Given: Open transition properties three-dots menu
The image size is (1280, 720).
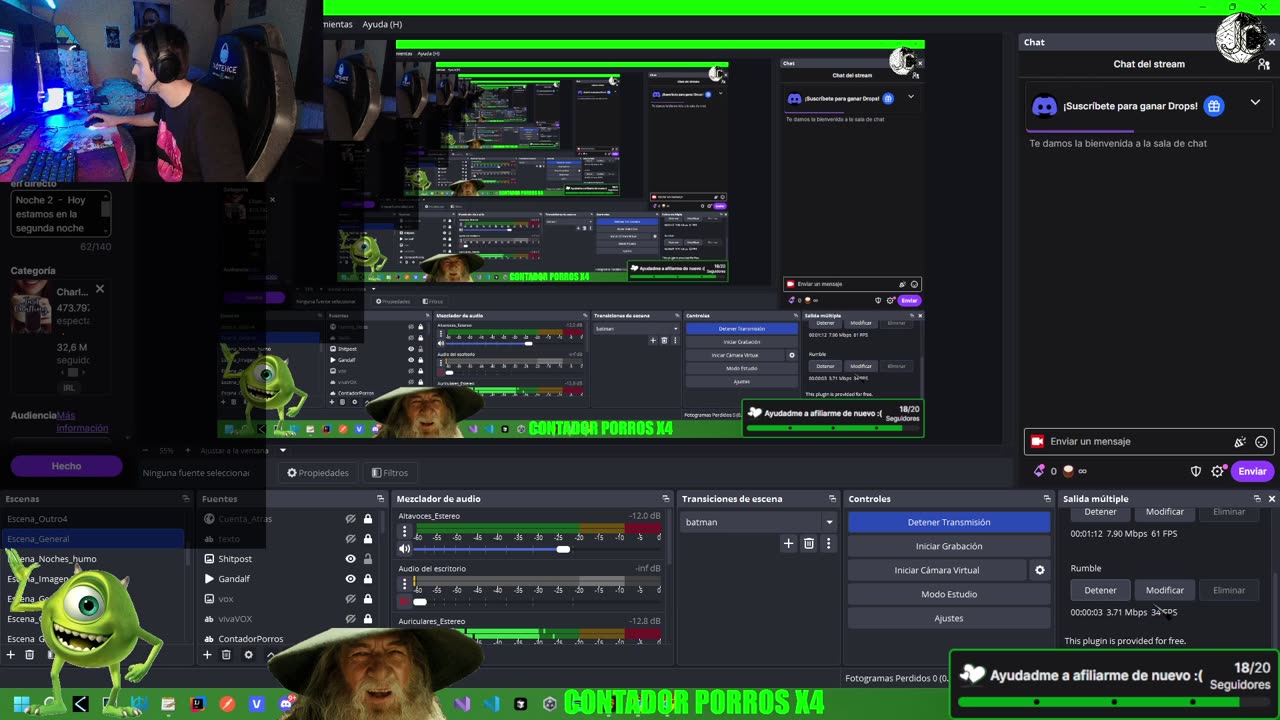Looking at the screenshot, I should pos(828,543).
